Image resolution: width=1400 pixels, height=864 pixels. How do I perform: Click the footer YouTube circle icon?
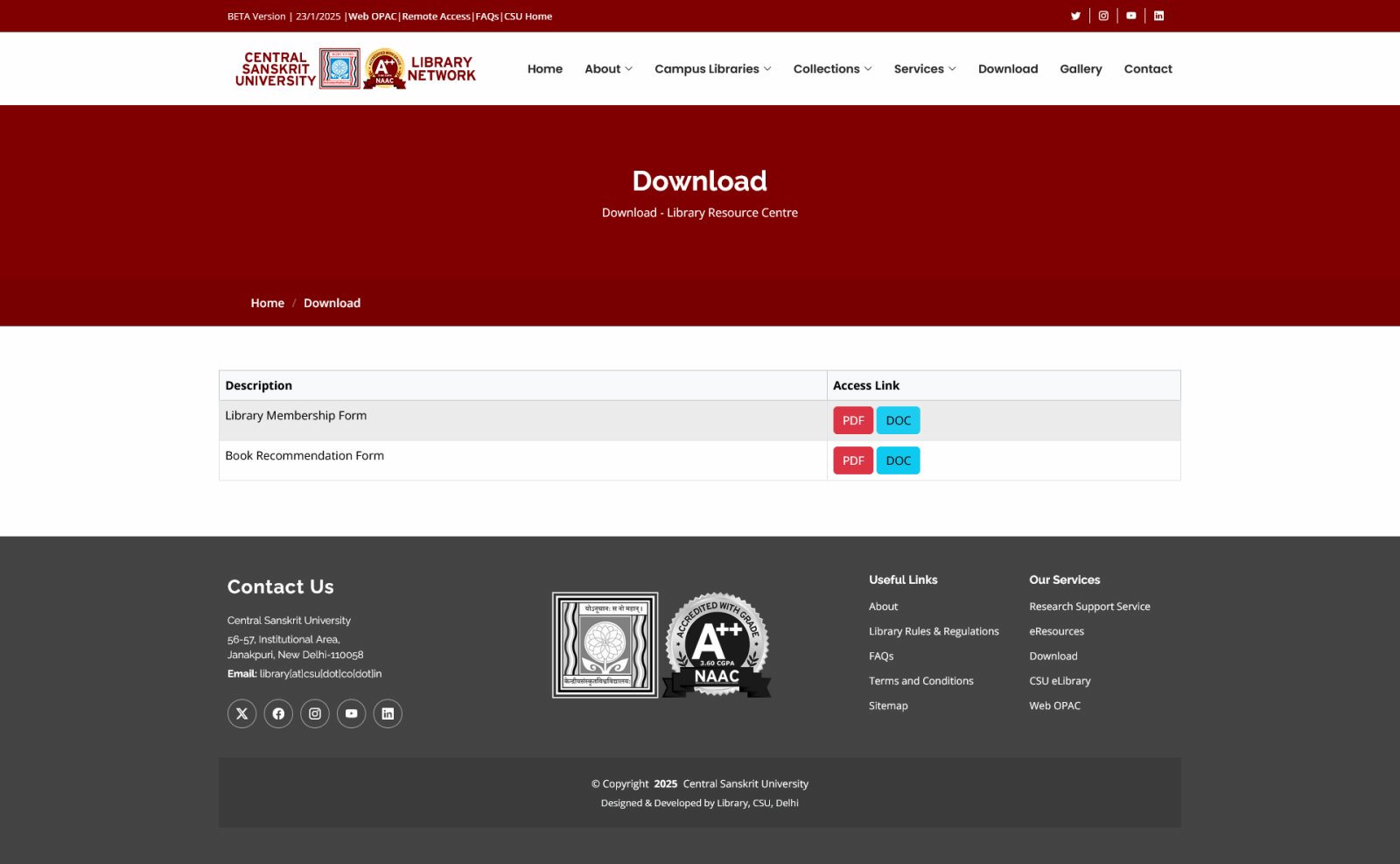point(351,713)
